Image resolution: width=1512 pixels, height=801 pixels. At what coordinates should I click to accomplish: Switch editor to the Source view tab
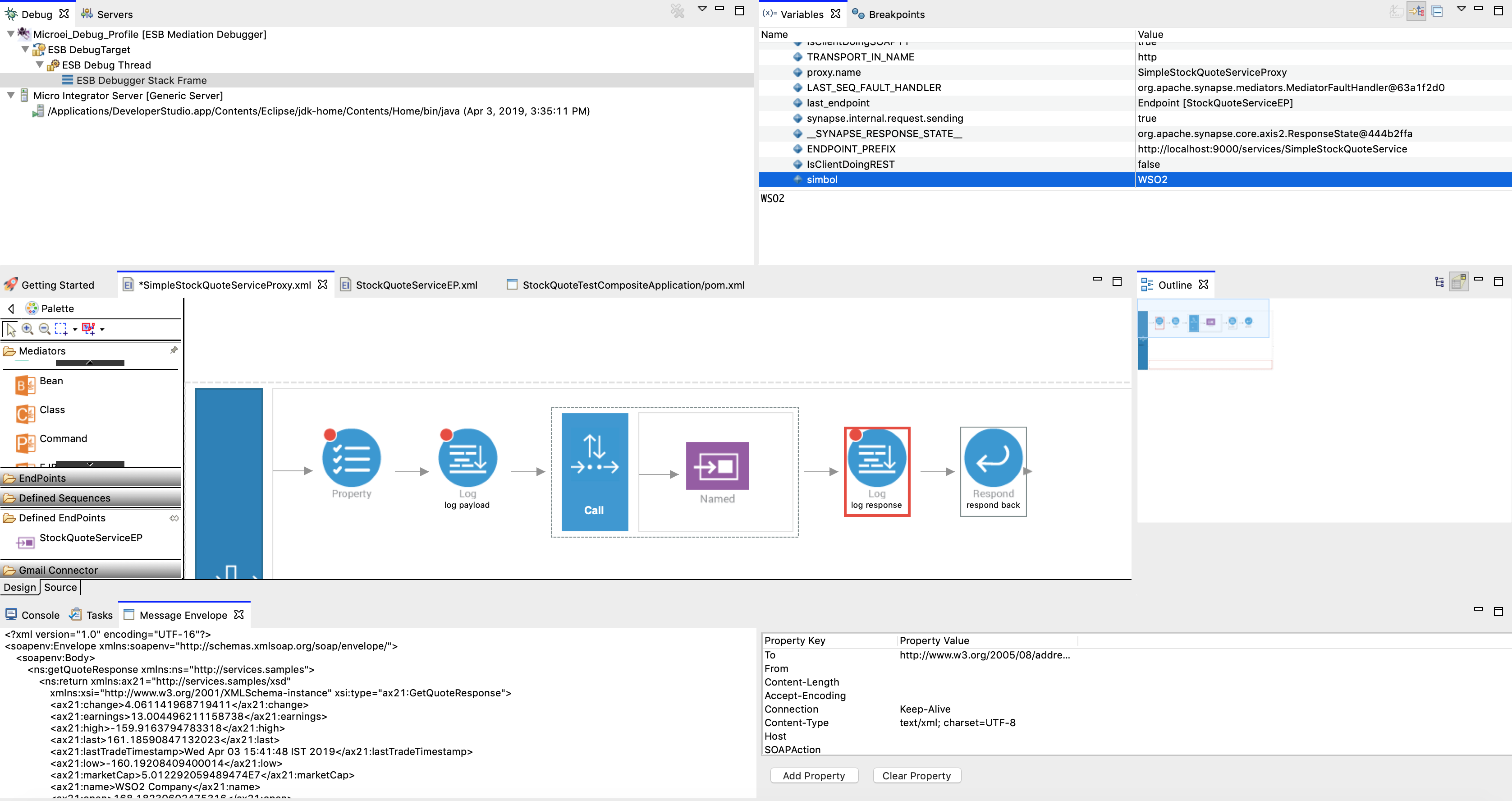(x=60, y=587)
